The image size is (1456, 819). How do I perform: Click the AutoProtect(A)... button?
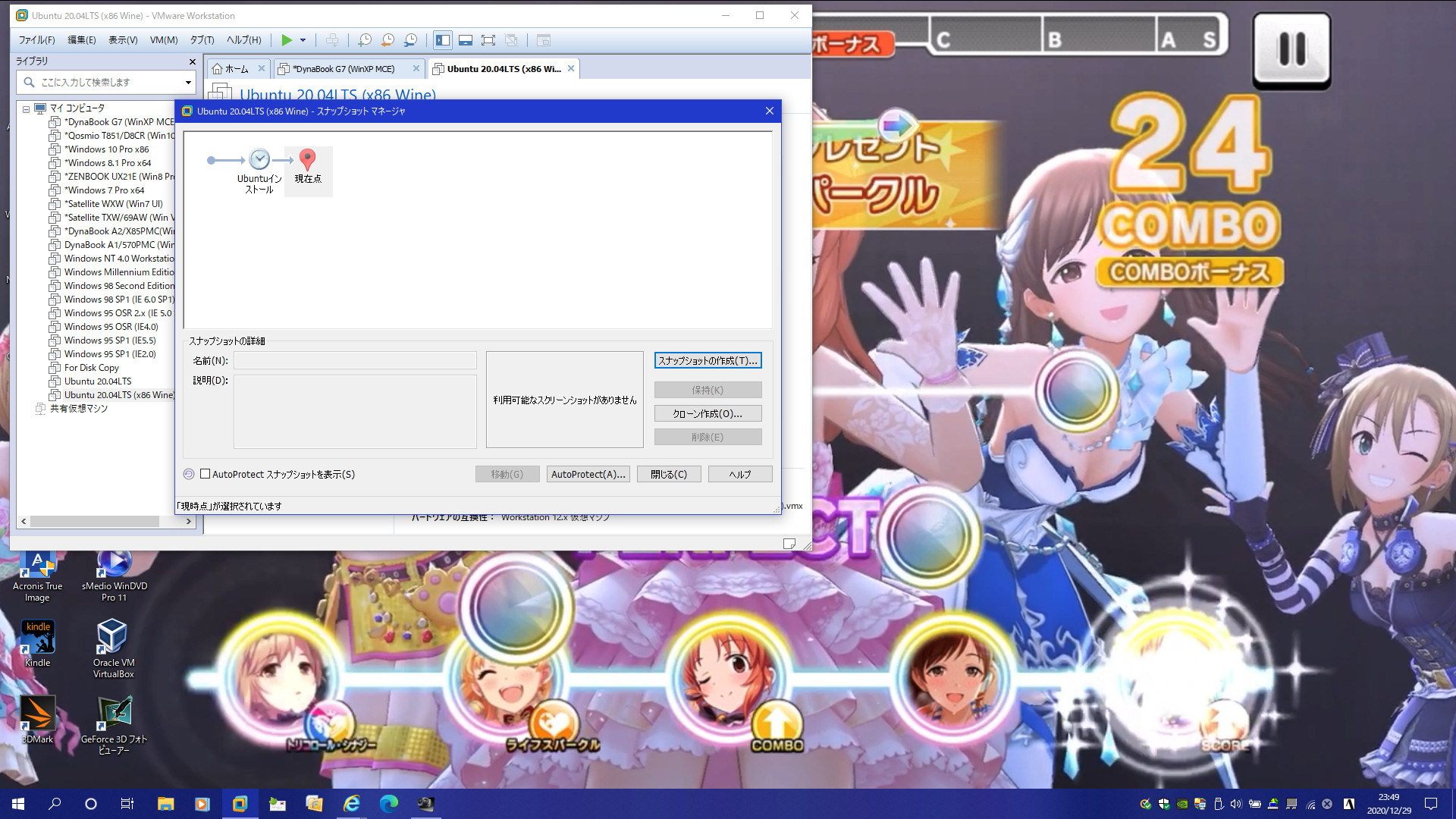click(588, 474)
